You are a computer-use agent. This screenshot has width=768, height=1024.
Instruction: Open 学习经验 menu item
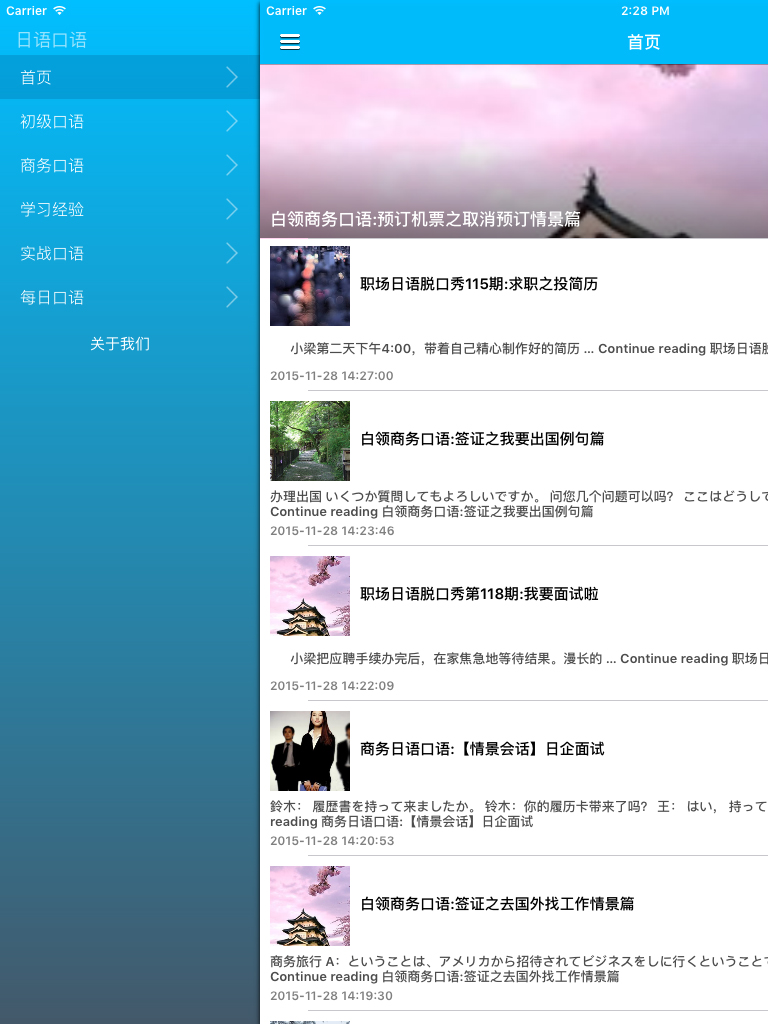point(129,209)
